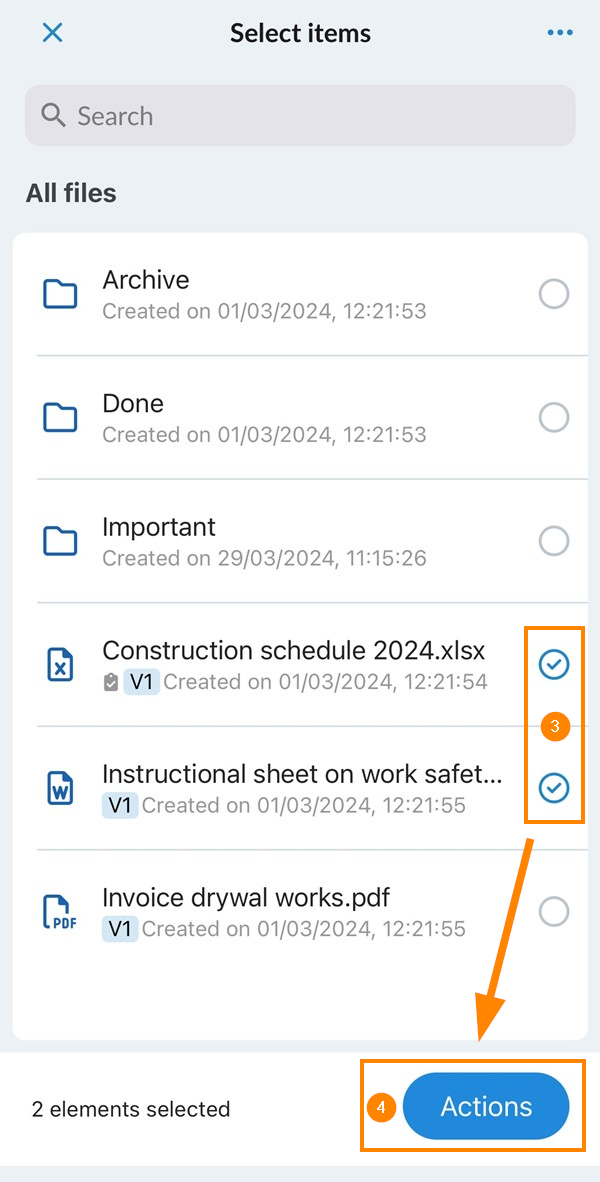Click the V1 version badge on Invoice
The height and width of the screenshot is (1182, 600).
coord(120,929)
